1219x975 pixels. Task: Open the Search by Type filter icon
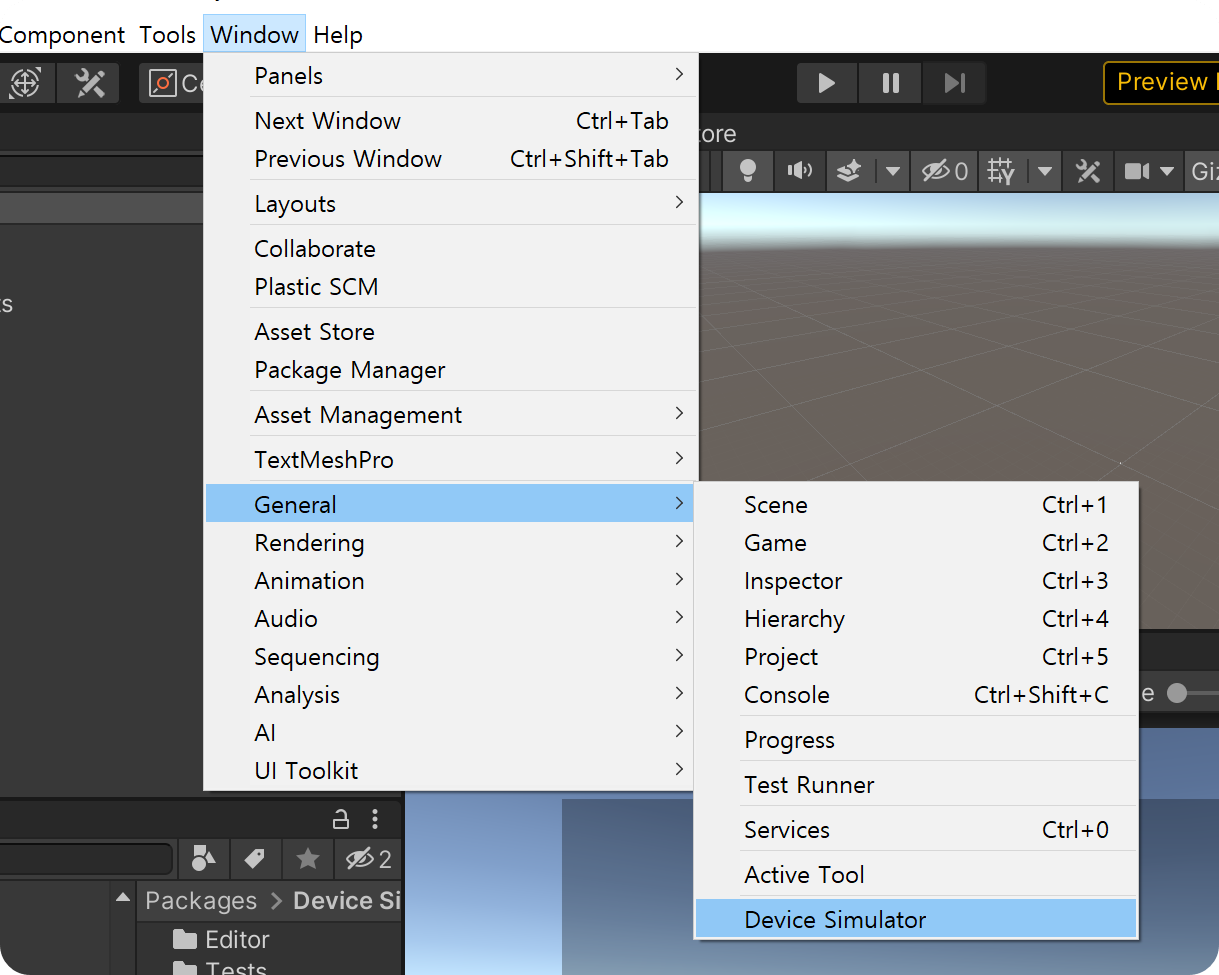coord(204,858)
